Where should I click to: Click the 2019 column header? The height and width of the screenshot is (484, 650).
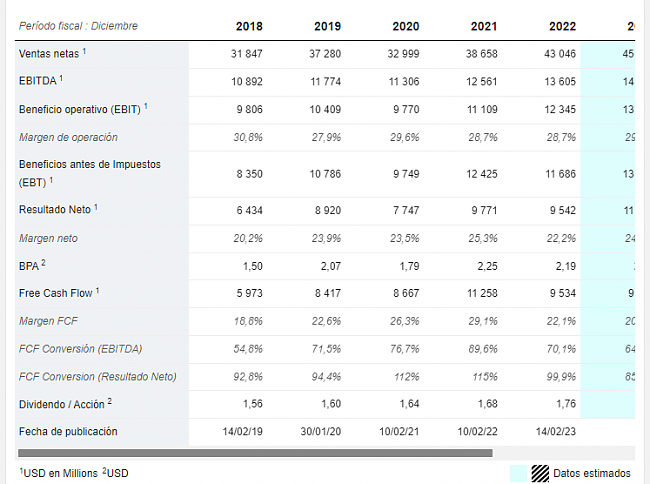(x=327, y=27)
